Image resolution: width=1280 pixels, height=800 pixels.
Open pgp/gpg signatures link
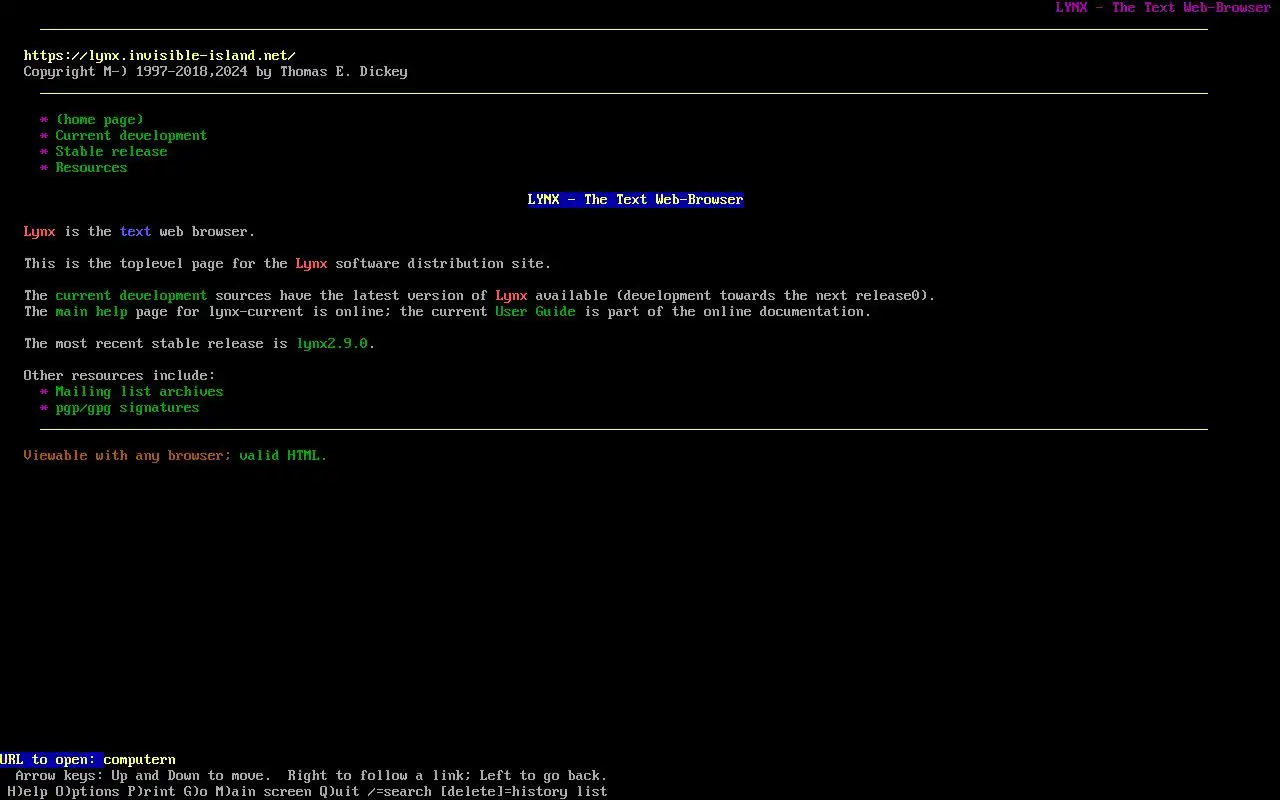pyautogui.click(x=128, y=408)
